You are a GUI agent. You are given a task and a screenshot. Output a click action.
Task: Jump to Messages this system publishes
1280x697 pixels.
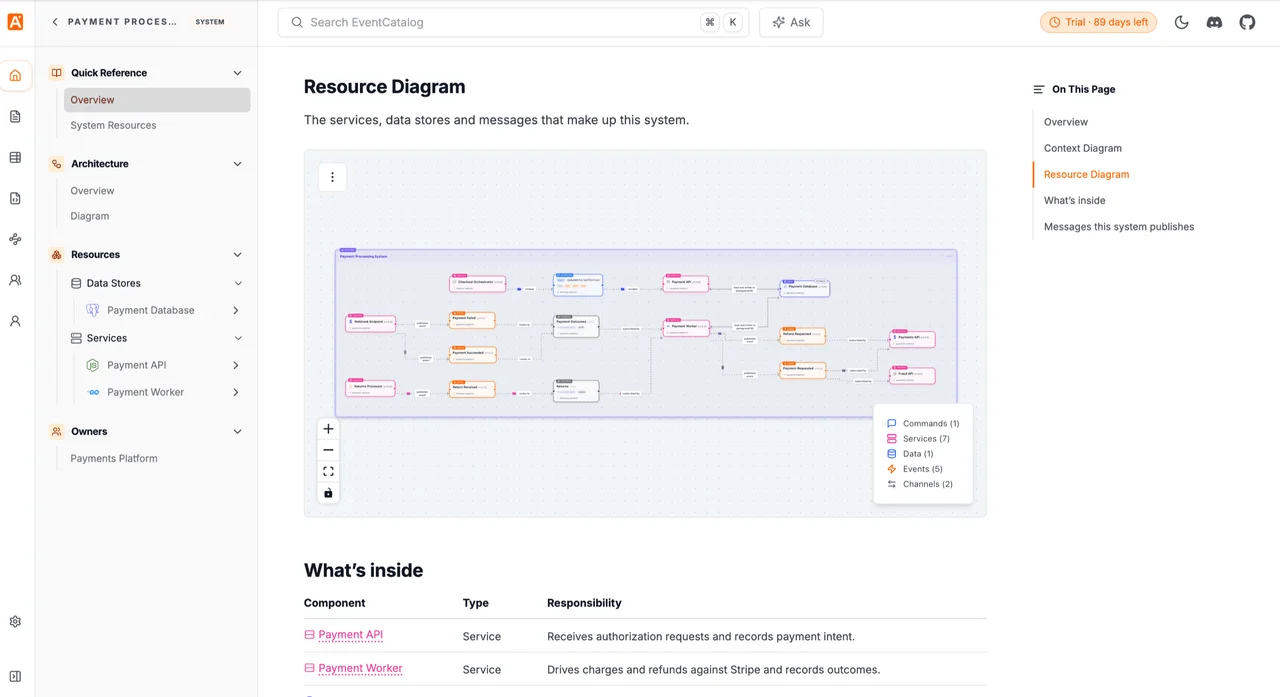[x=1118, y=227]
